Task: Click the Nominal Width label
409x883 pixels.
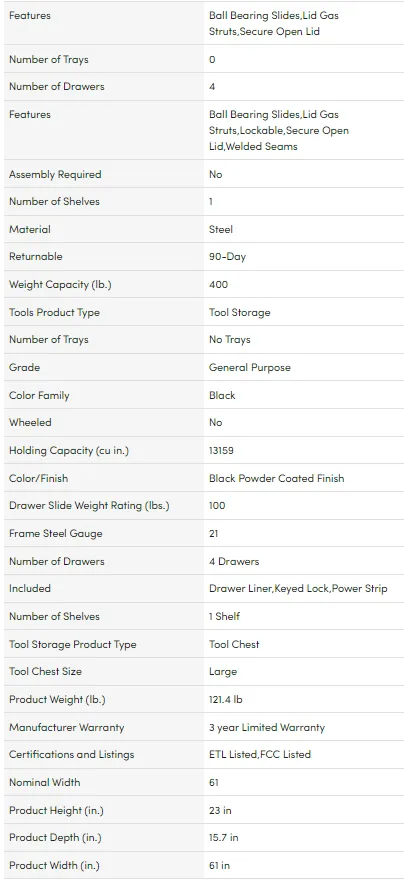Action: pos(45,782)
